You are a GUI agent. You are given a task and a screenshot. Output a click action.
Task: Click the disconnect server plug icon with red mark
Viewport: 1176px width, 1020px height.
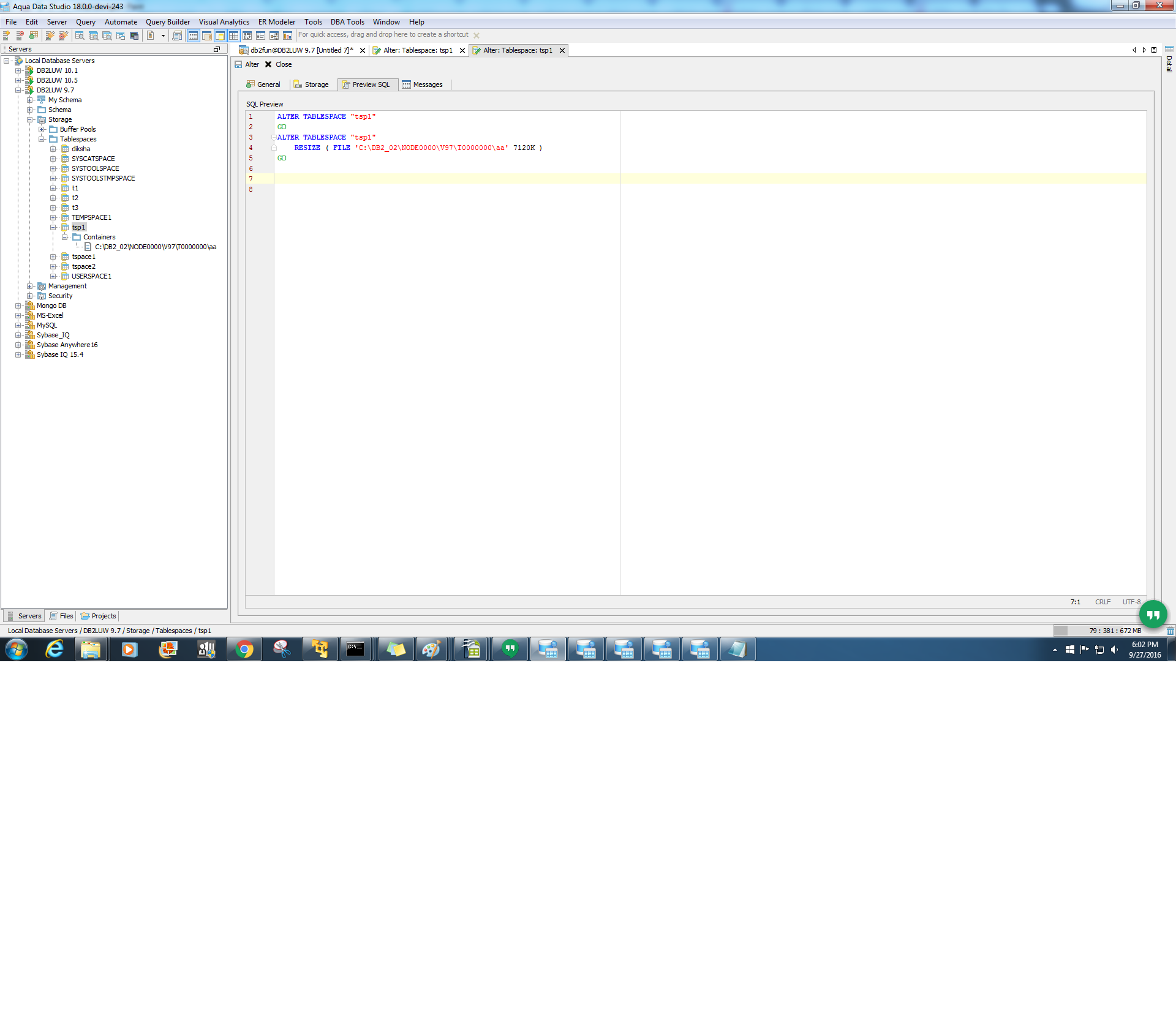[x=64, y=36]
